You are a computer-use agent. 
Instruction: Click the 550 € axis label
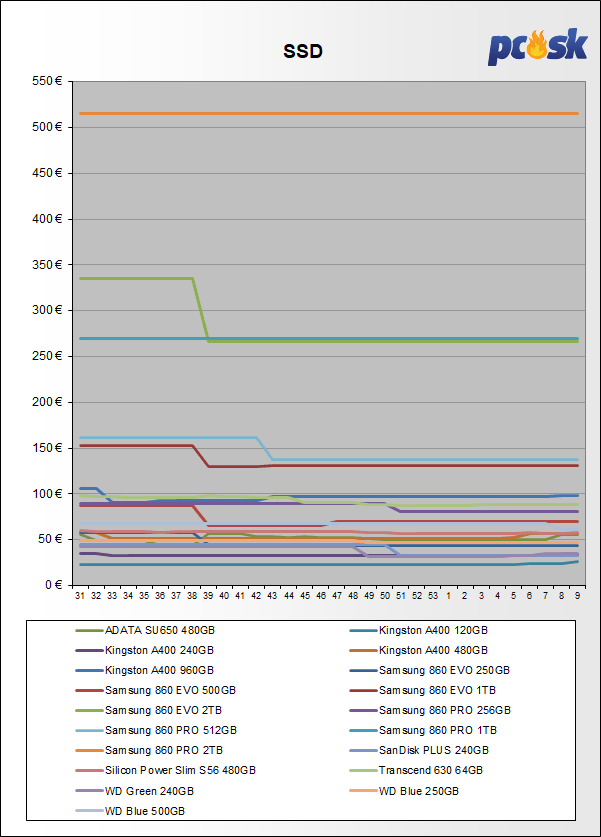click(47, 81)
